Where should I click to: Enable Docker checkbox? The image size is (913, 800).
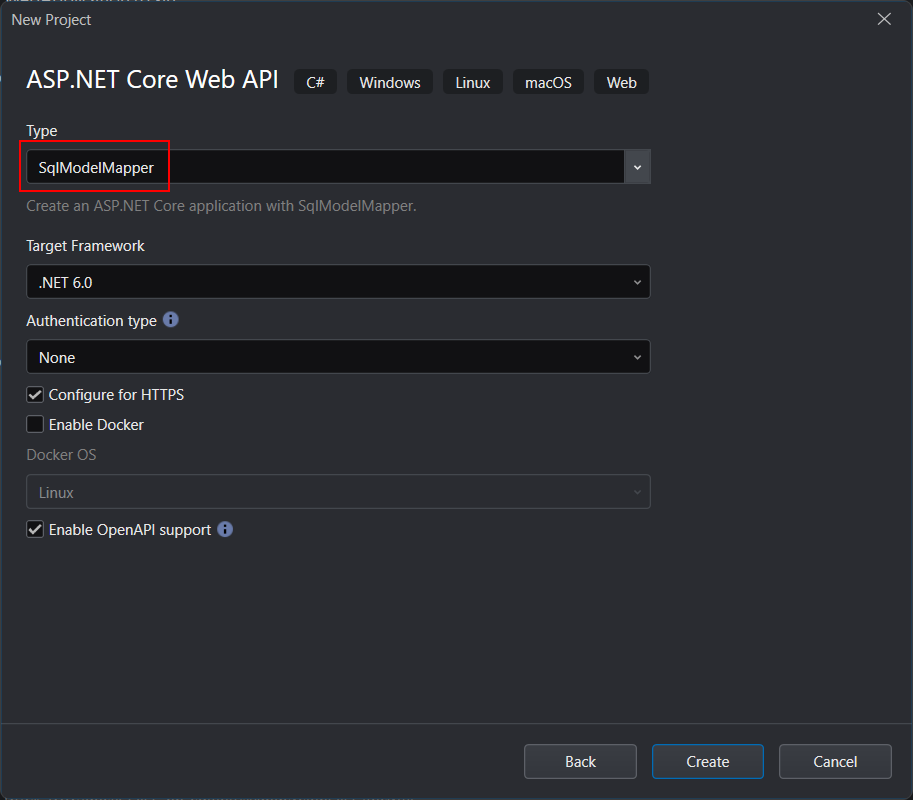pos(35,425)
